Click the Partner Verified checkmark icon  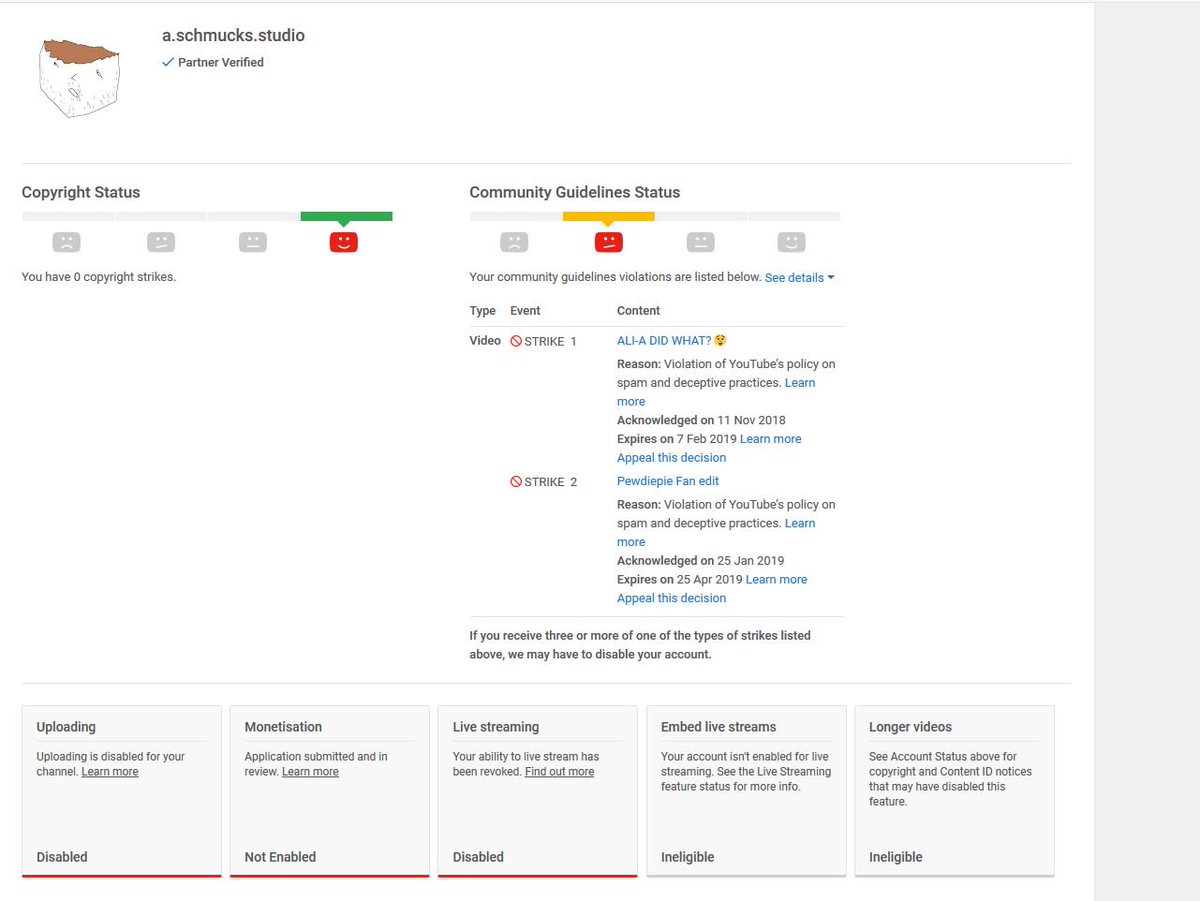click(168, 62)
